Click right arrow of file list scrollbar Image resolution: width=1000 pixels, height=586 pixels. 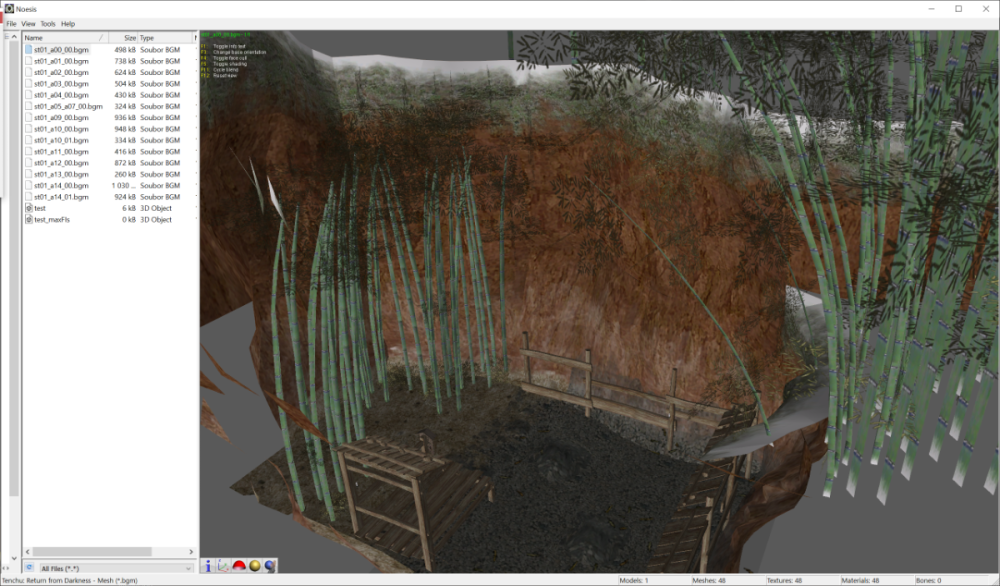pos(191,552)
